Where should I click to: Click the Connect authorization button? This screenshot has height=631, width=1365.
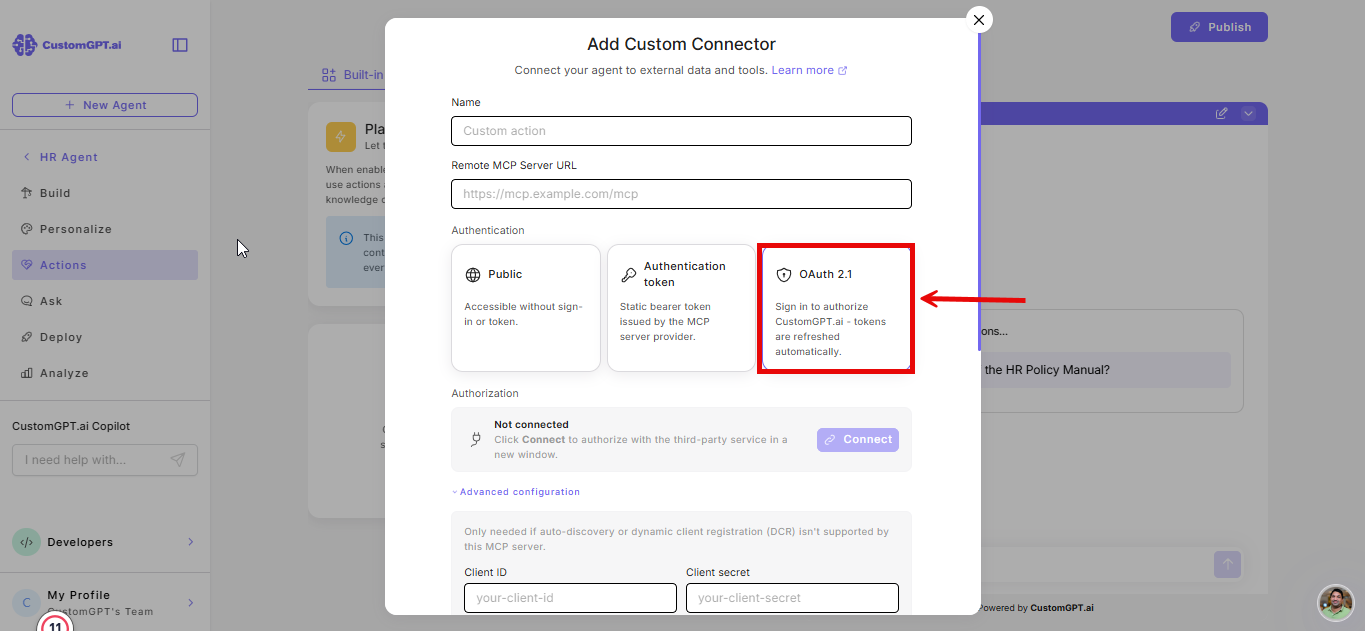point(858,440)
